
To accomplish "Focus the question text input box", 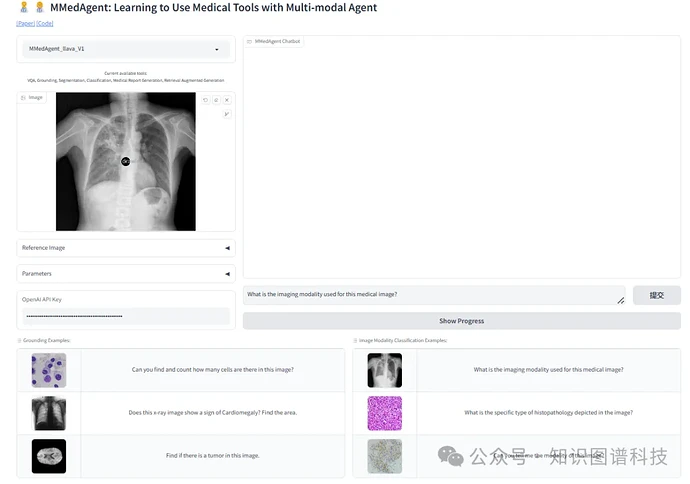I will point(430,295).
